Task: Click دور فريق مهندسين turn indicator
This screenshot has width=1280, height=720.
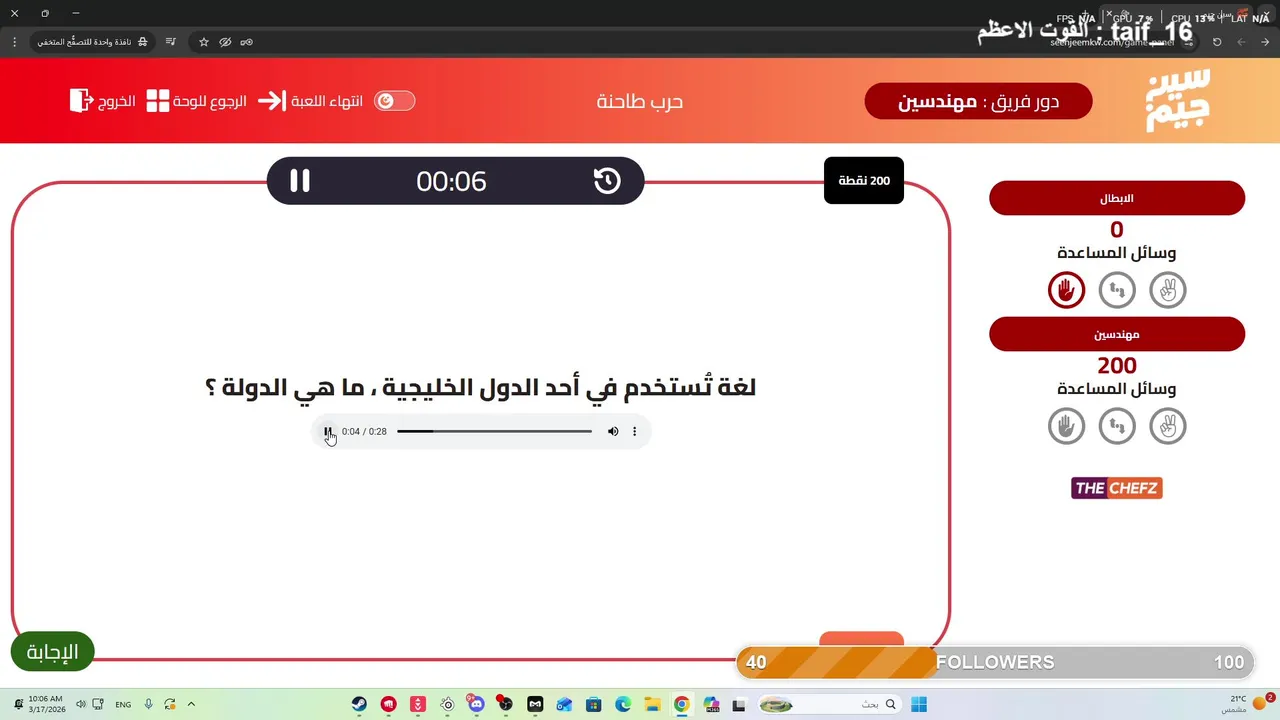Action: pos(978,101)
